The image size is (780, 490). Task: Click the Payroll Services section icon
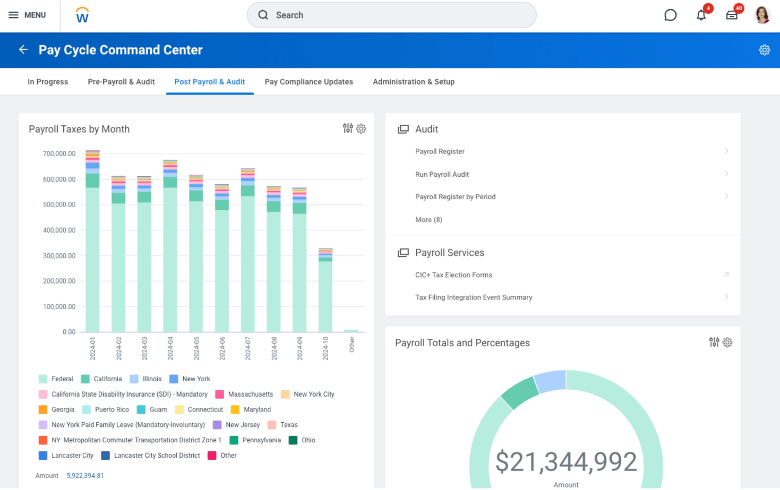(403, 253)
